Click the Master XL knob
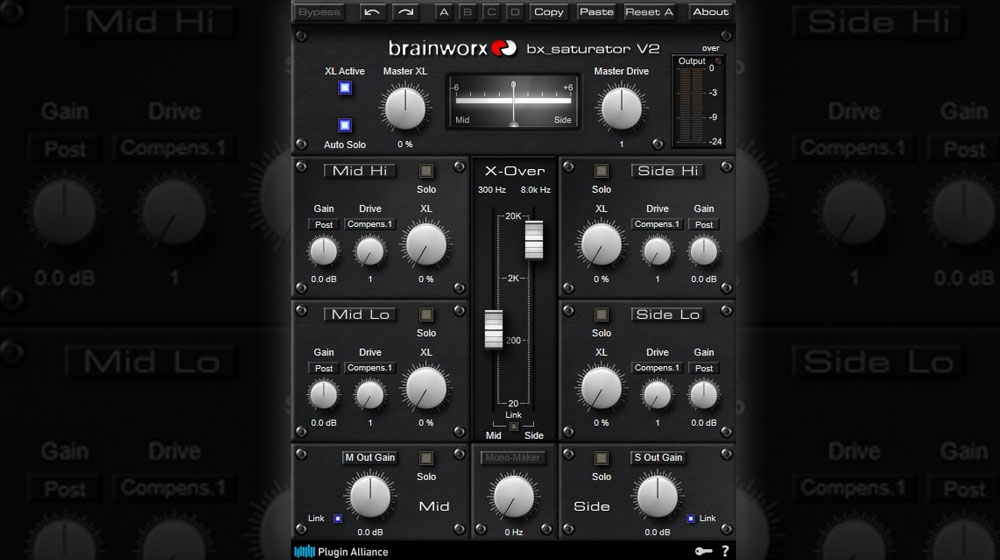1000x560 pixels. point(404,108)
